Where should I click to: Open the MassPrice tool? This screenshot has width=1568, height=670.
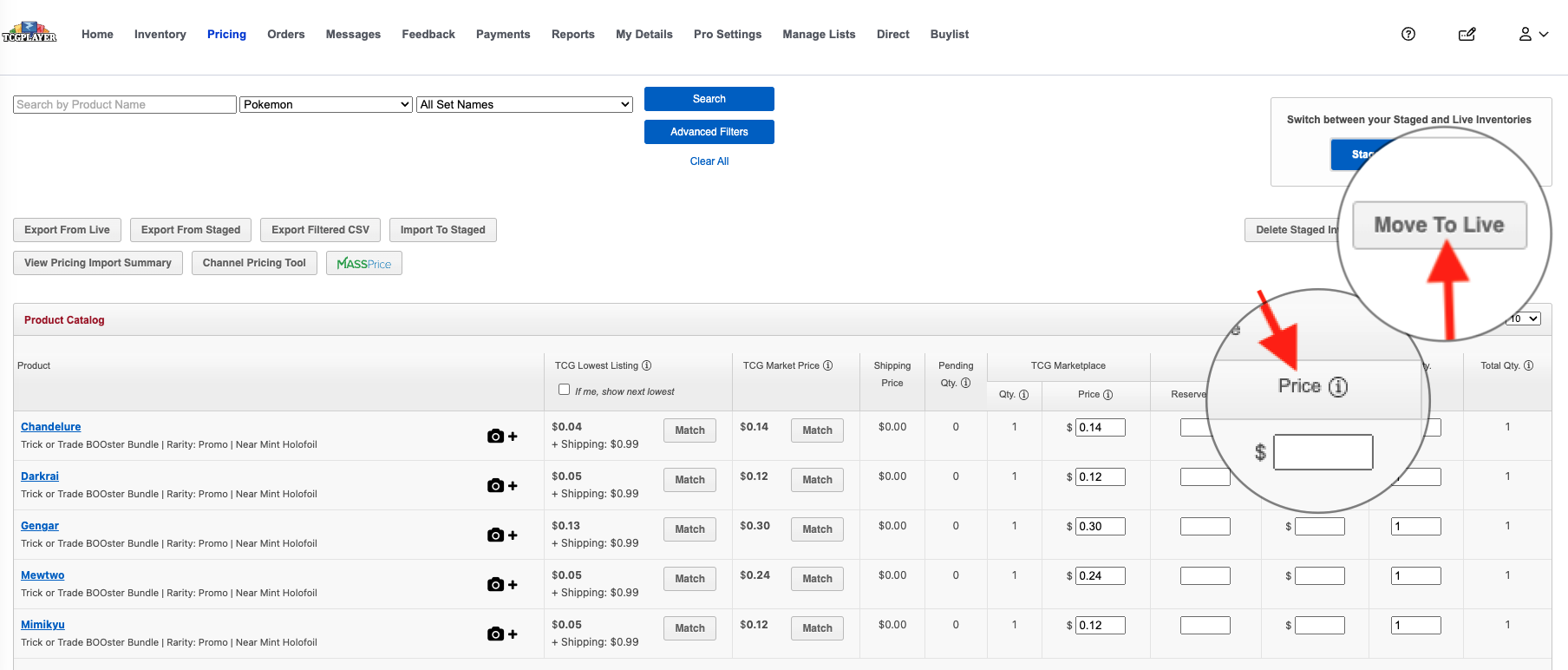point(364,263)
